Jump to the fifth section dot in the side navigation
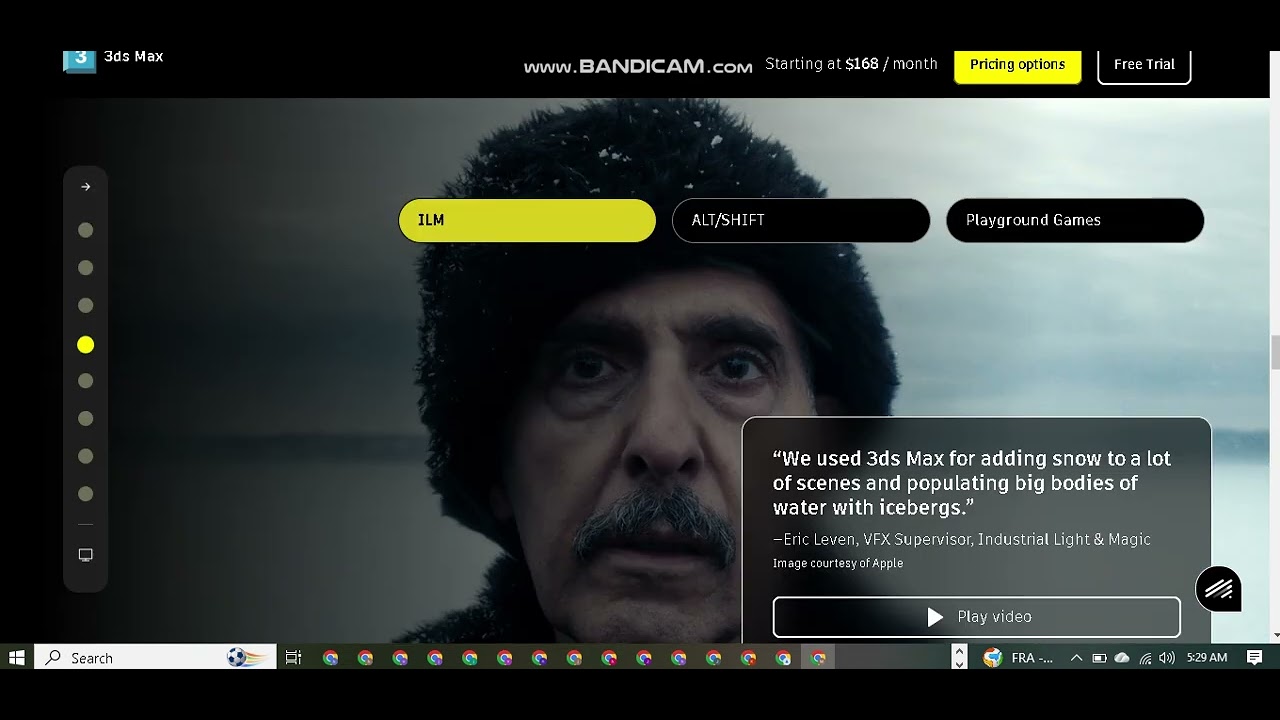Viewport: 1280px width, 720px height. (x=86, y=381)
